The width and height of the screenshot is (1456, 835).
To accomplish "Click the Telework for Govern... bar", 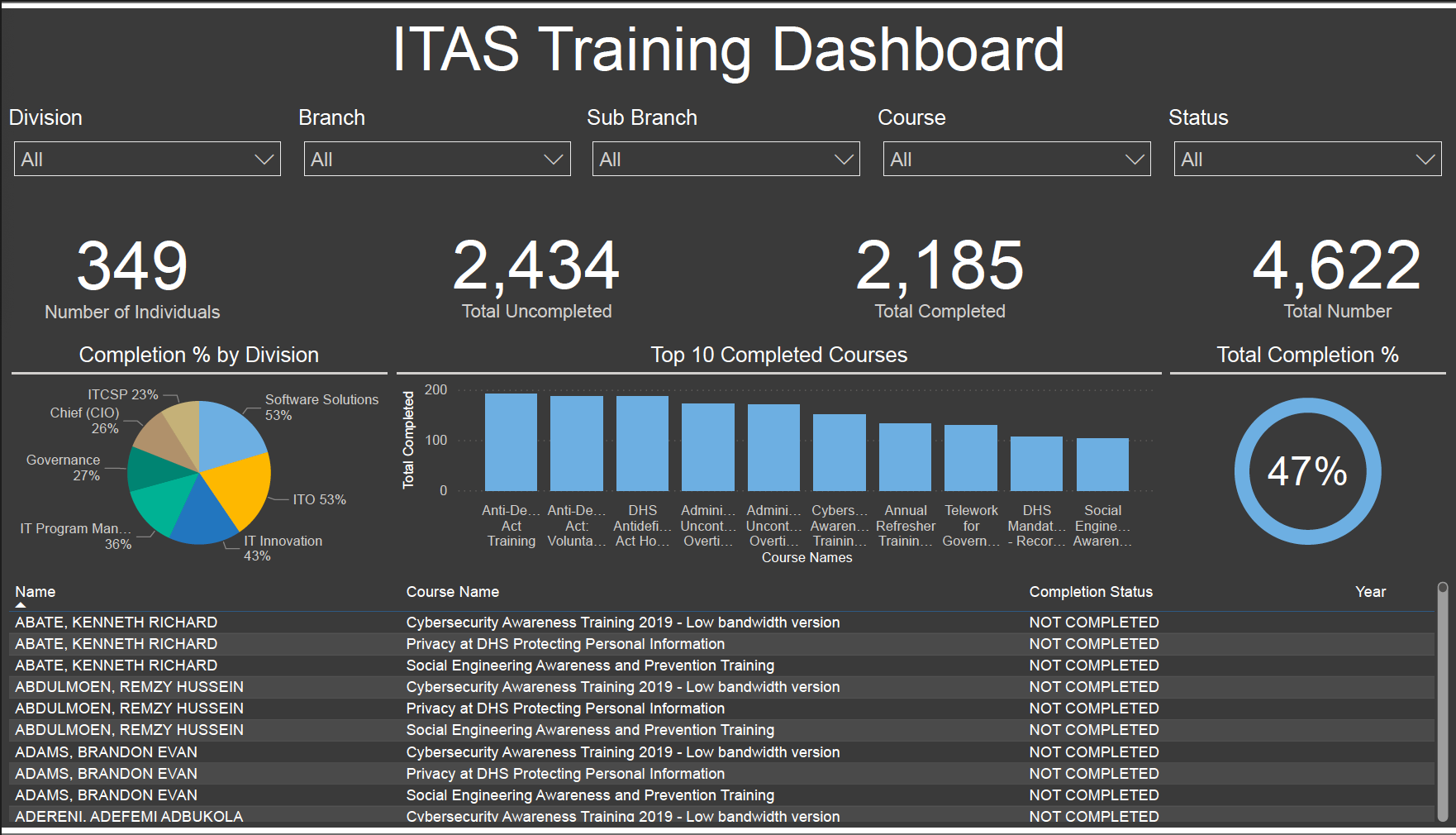I will click(971, 458).
